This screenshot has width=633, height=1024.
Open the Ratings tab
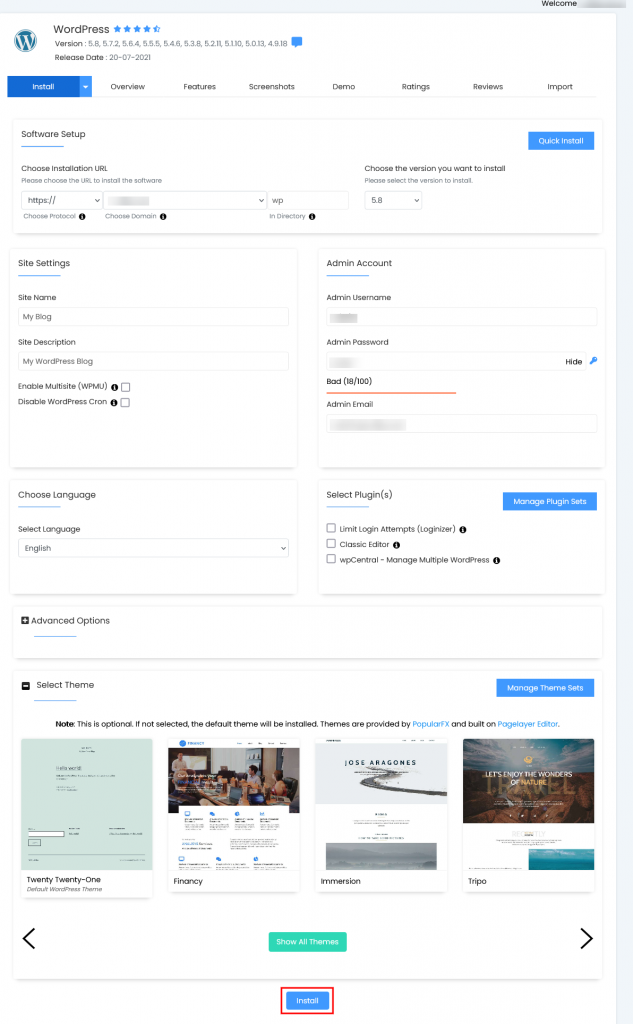pos(415,86)
